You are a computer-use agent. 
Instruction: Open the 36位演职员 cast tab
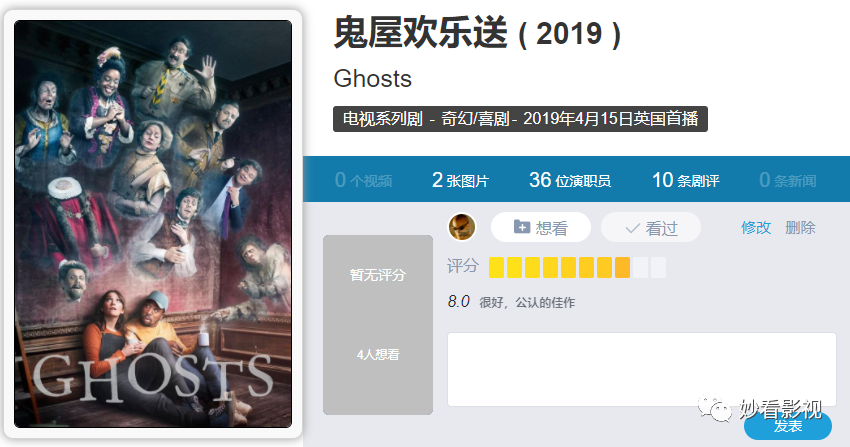[x=570, y=180]
